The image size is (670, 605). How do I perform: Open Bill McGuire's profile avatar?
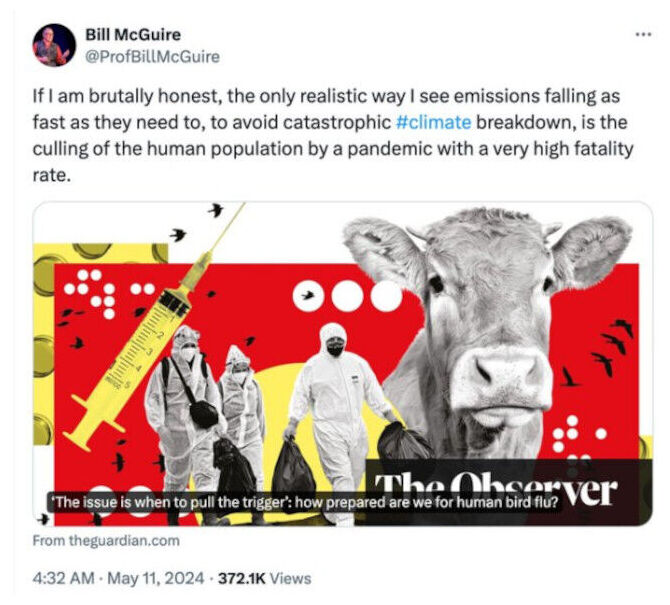(54, 45)
